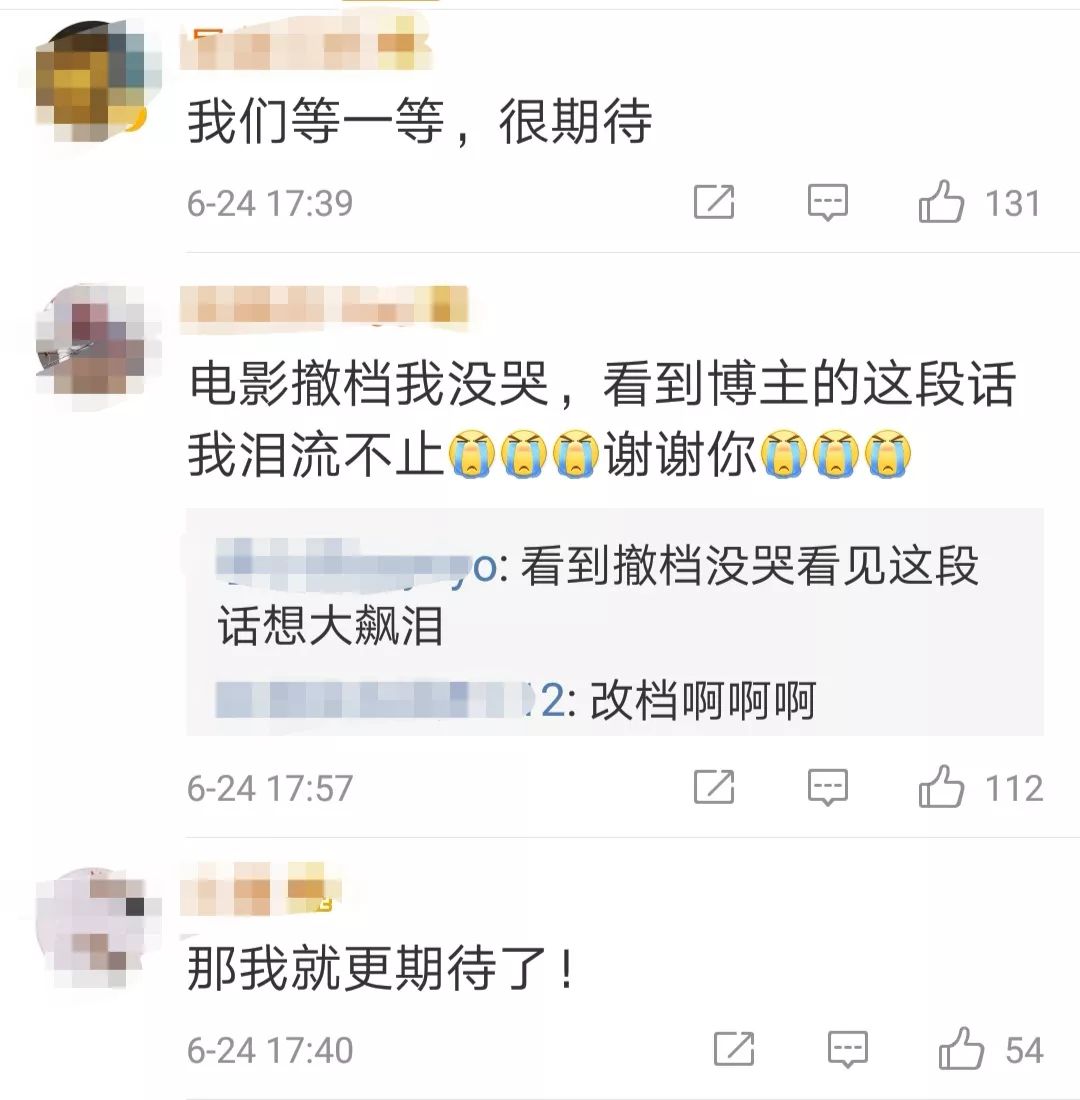The height and width of the screenshot is (1100, 1080).
Task: Tap reply icon on 17:57 comment
Action: [827, 787]
